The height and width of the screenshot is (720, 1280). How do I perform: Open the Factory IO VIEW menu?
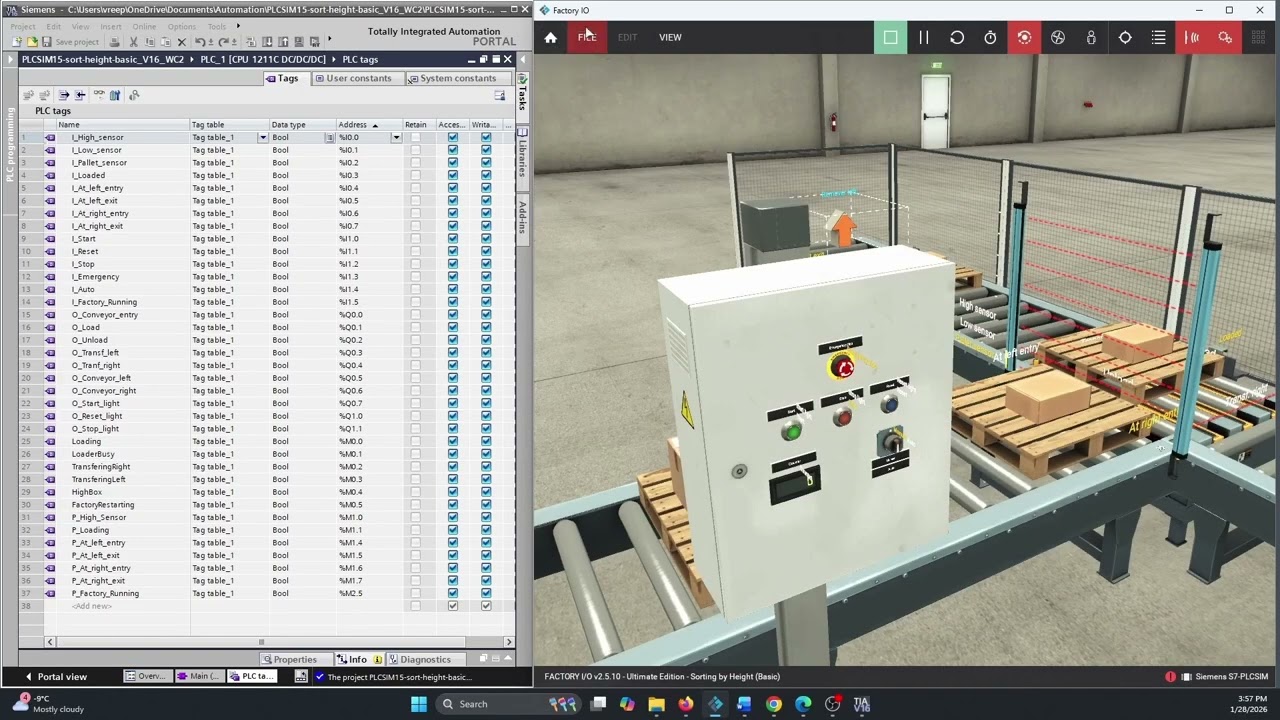(x=670, y=38)
